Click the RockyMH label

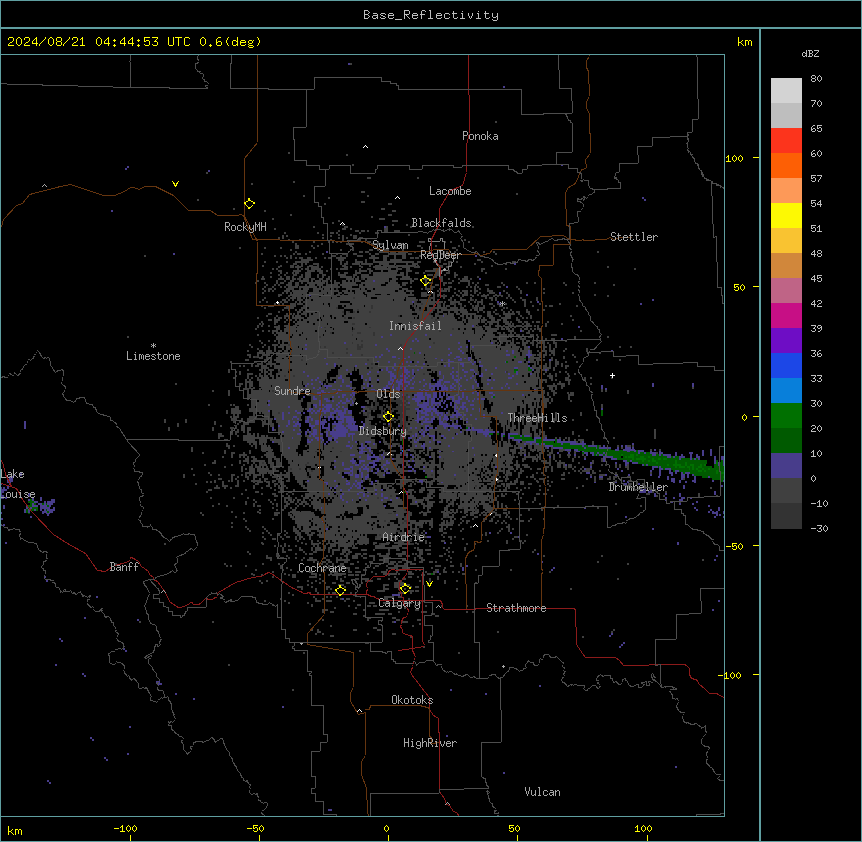245,227
